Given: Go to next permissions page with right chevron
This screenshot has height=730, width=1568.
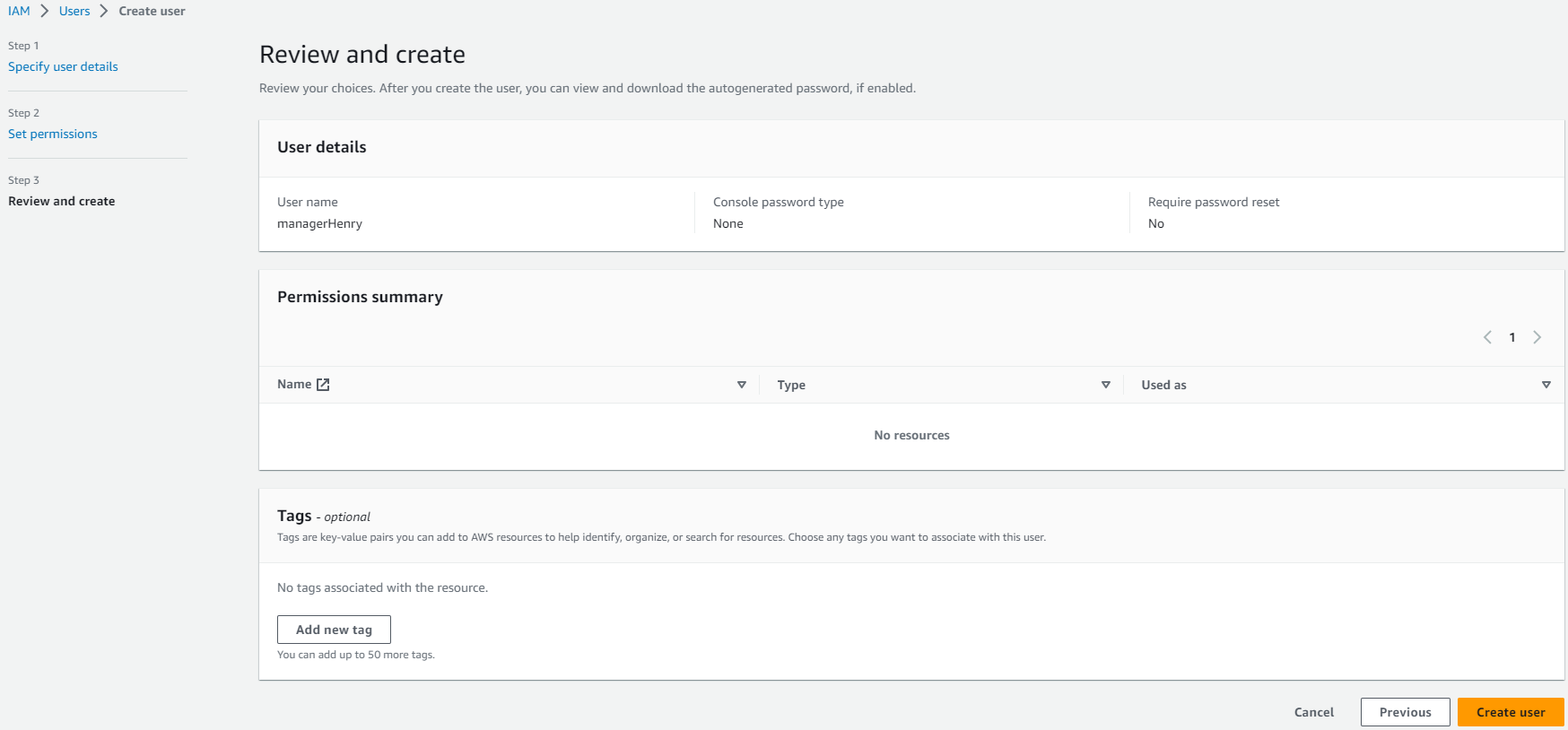Looking at the screenshot, I should coord(1537,337).
